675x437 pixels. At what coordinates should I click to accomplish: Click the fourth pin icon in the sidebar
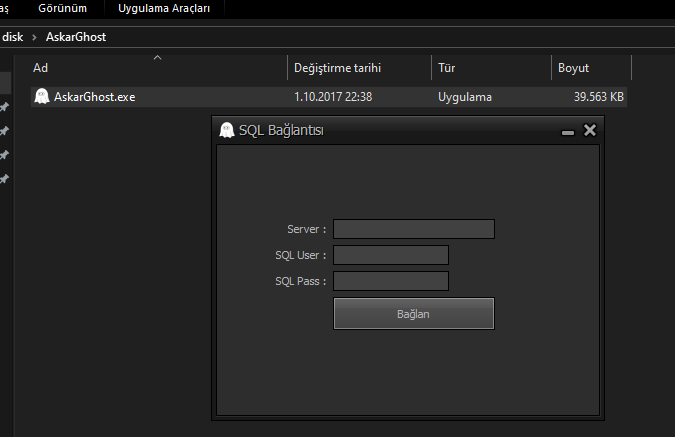[x=4, y=179]
